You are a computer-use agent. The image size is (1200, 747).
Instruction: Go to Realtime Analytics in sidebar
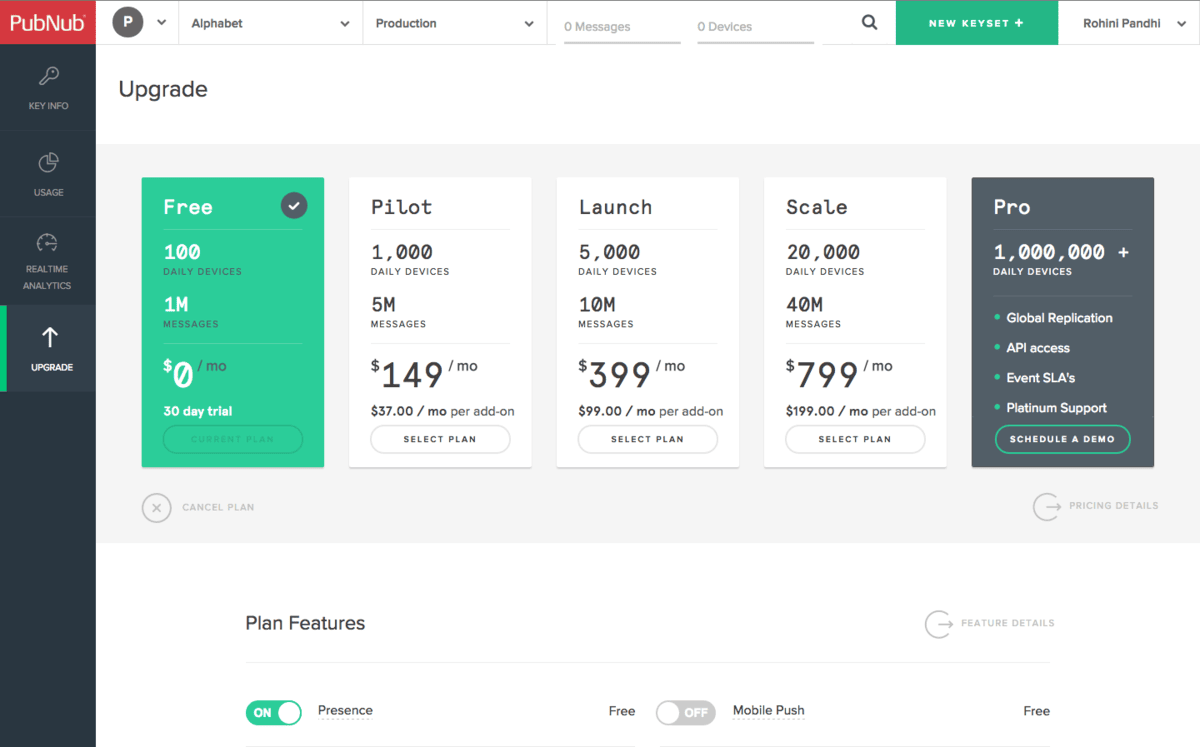48,260
